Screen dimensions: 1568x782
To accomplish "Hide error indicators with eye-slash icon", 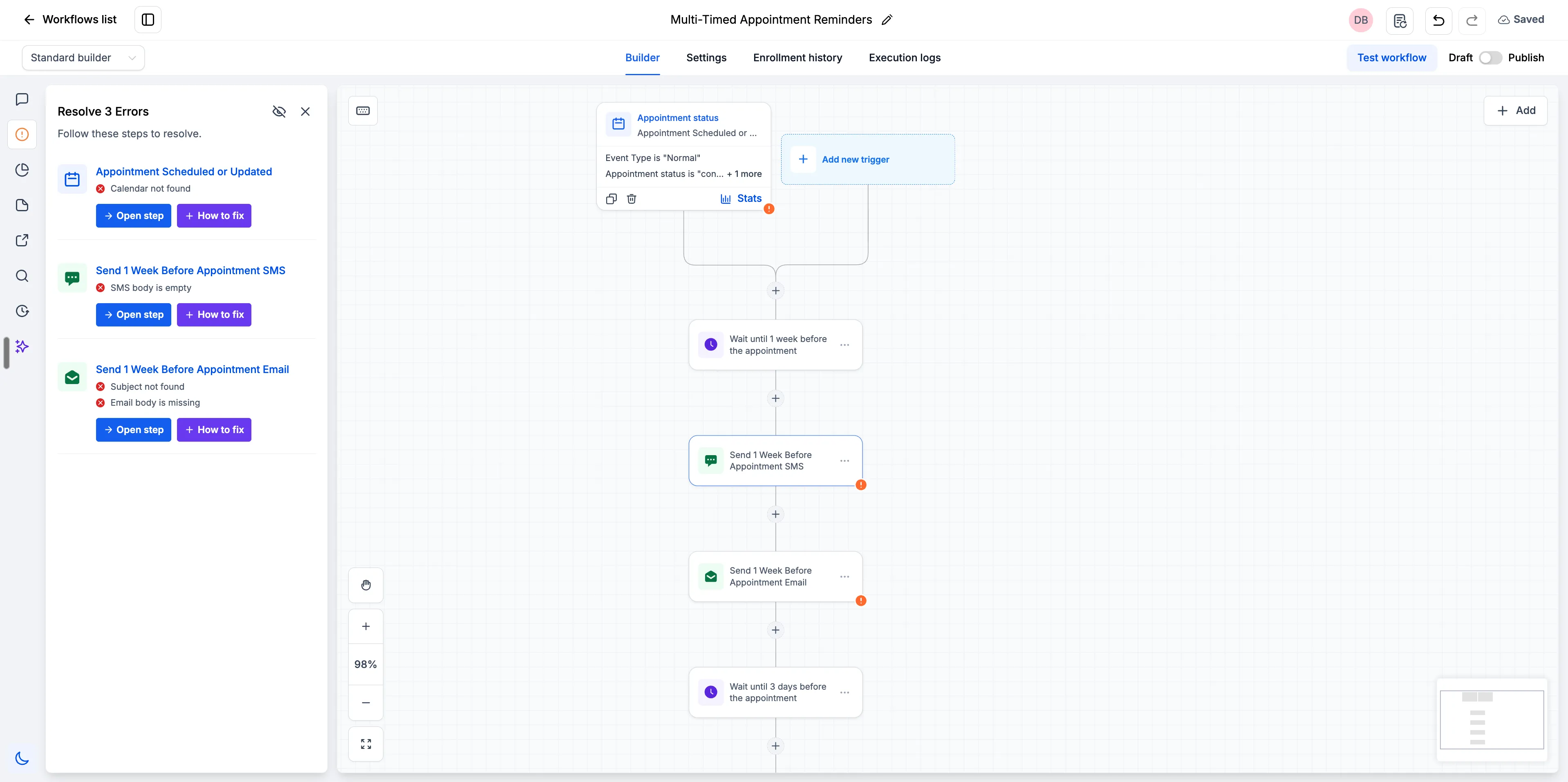I will pos(279,112).
